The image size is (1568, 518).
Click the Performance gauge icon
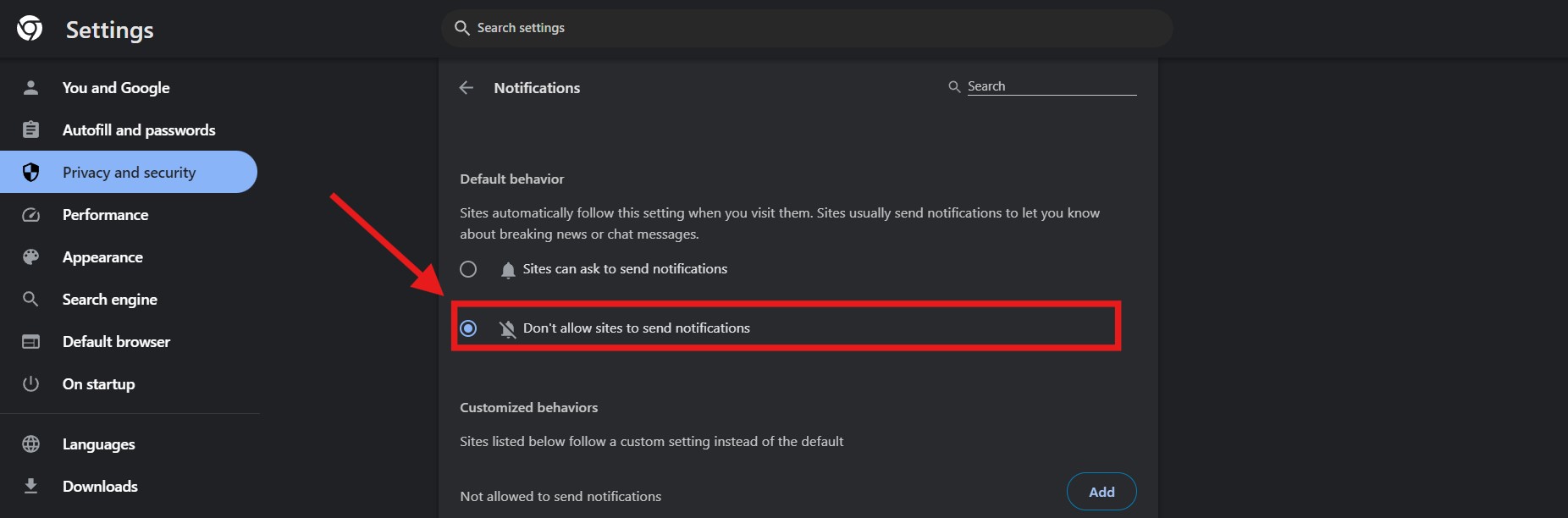(30, 214)
